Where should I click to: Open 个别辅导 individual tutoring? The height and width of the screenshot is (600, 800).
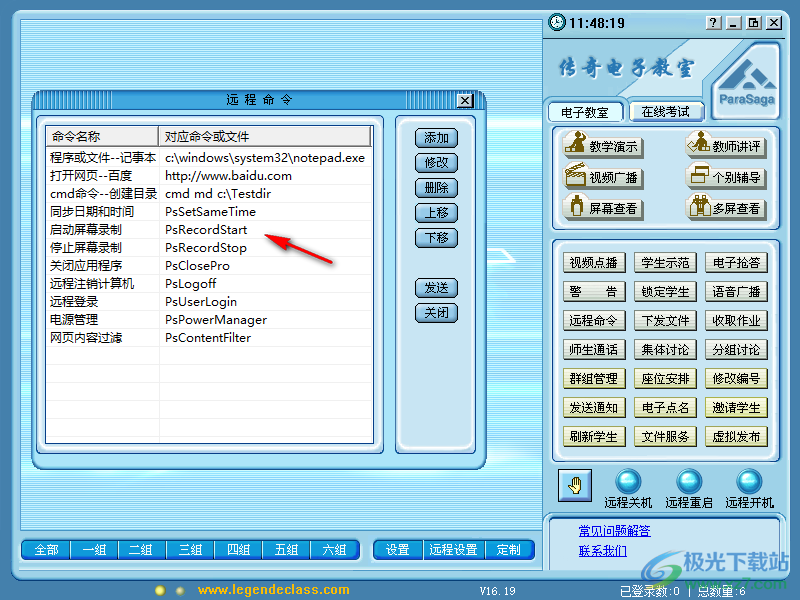pyautogui.click(x=726, y=177)
